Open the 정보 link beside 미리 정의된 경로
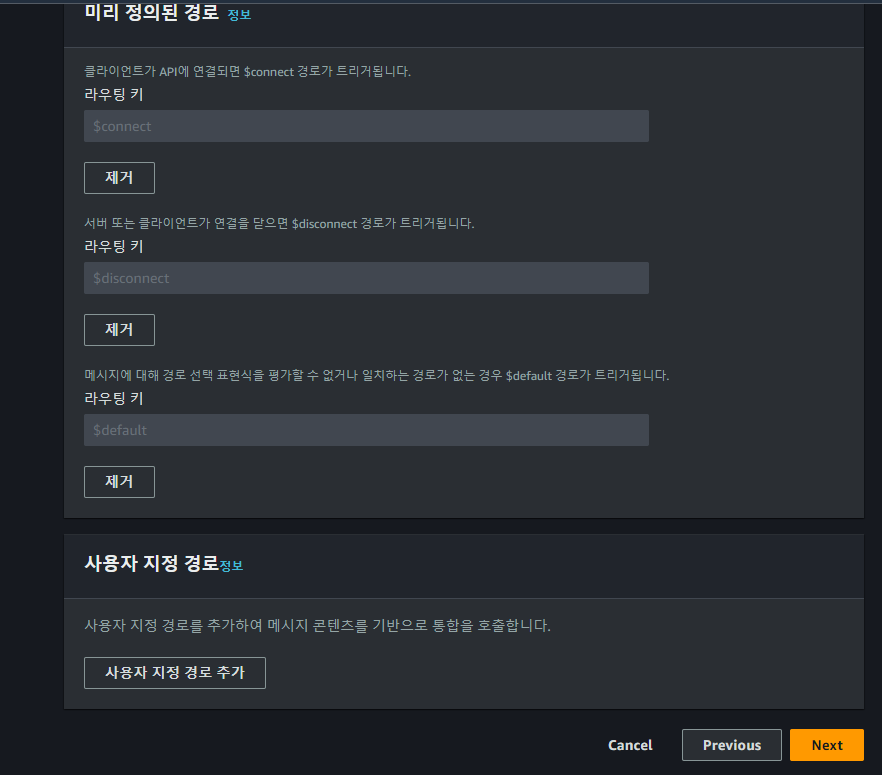 tap(239, 15)
